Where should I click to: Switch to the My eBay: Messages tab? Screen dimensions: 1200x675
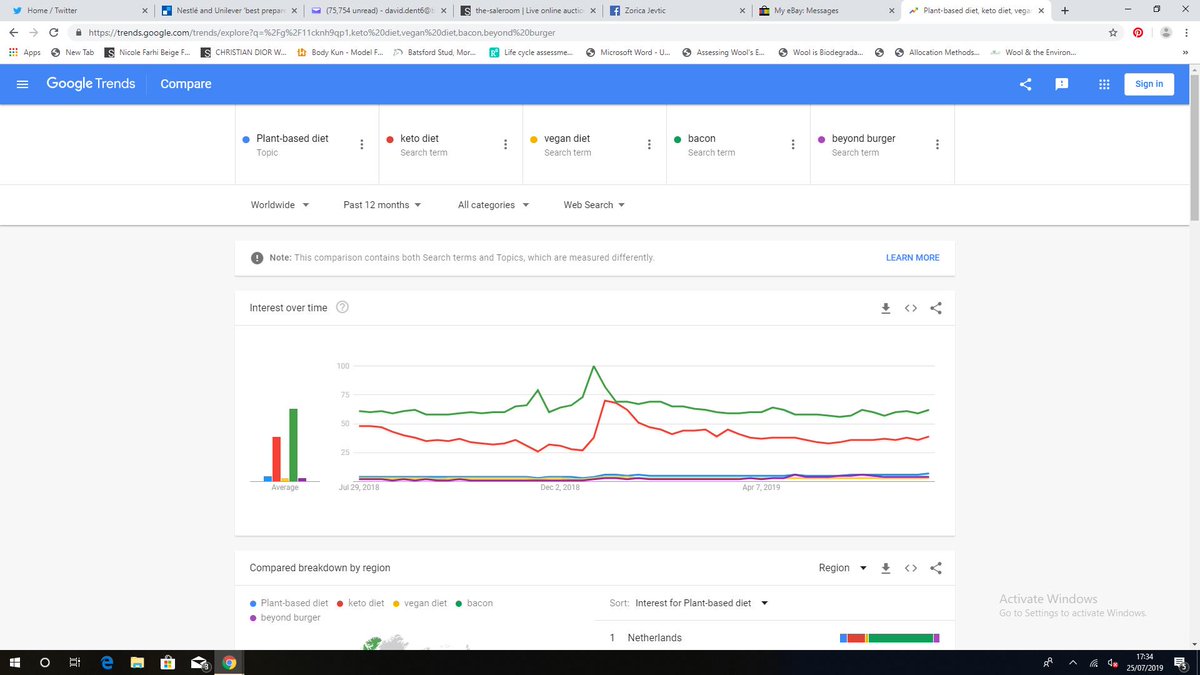tap(828, 11)
